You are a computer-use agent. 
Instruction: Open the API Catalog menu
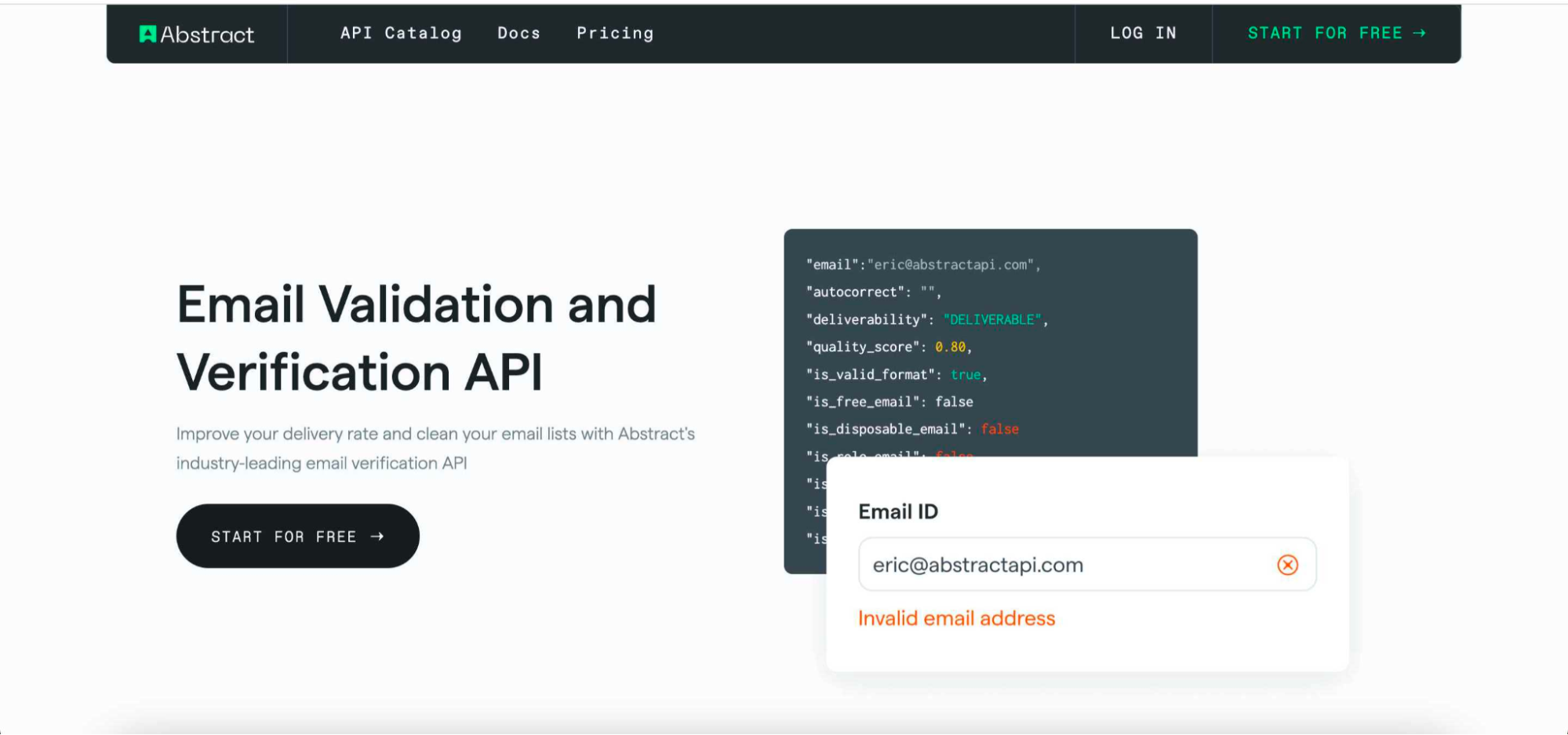pyautogui.click(x=401, y=33)
